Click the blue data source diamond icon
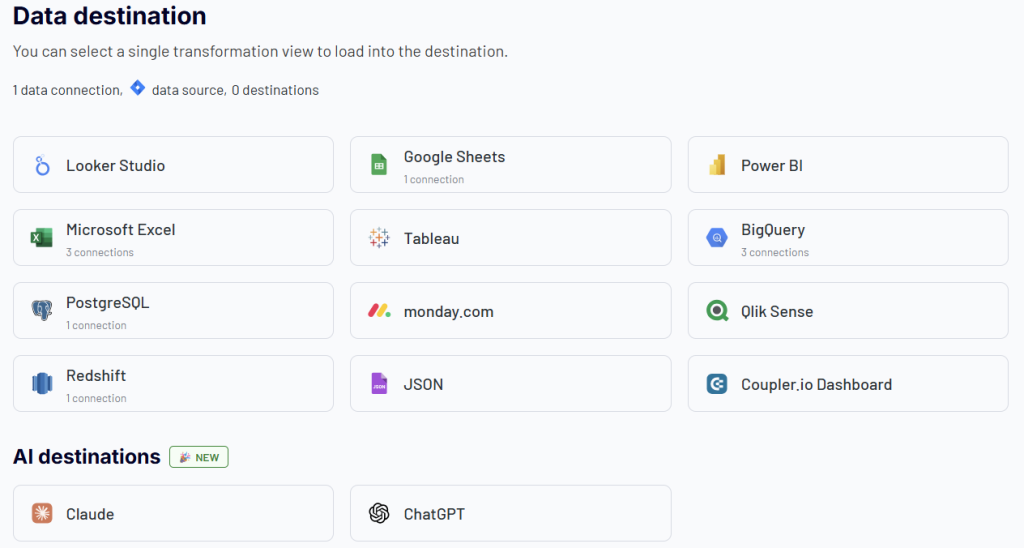Screen dimensions: 1024x548 click(x=137, y=88)
